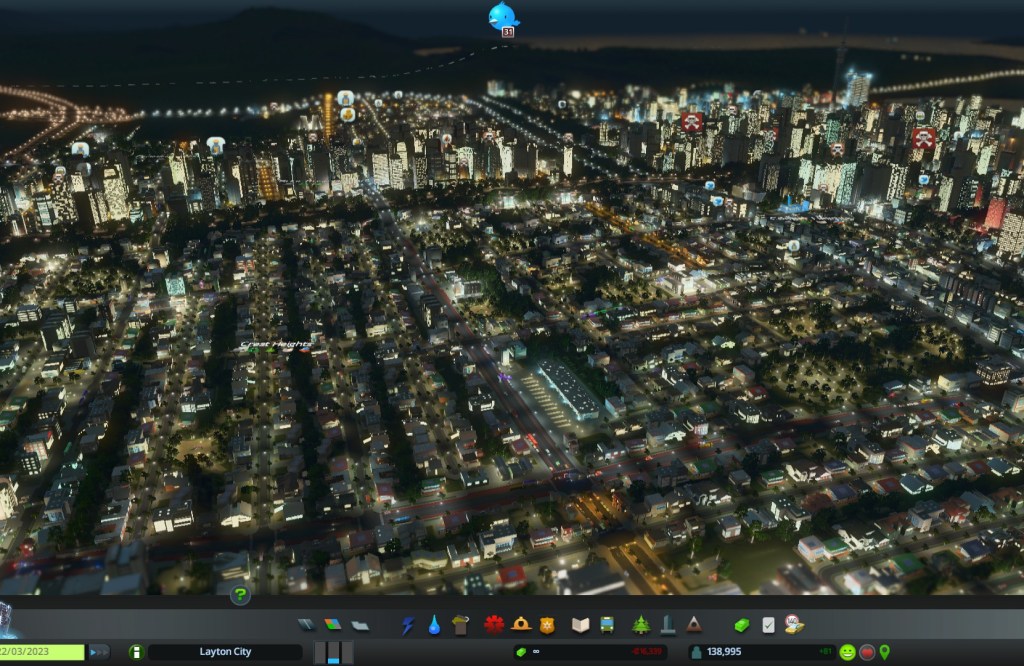The image size is (1024, 666).
Task: Open the Public Transport menu
Action: pos(606,625)
